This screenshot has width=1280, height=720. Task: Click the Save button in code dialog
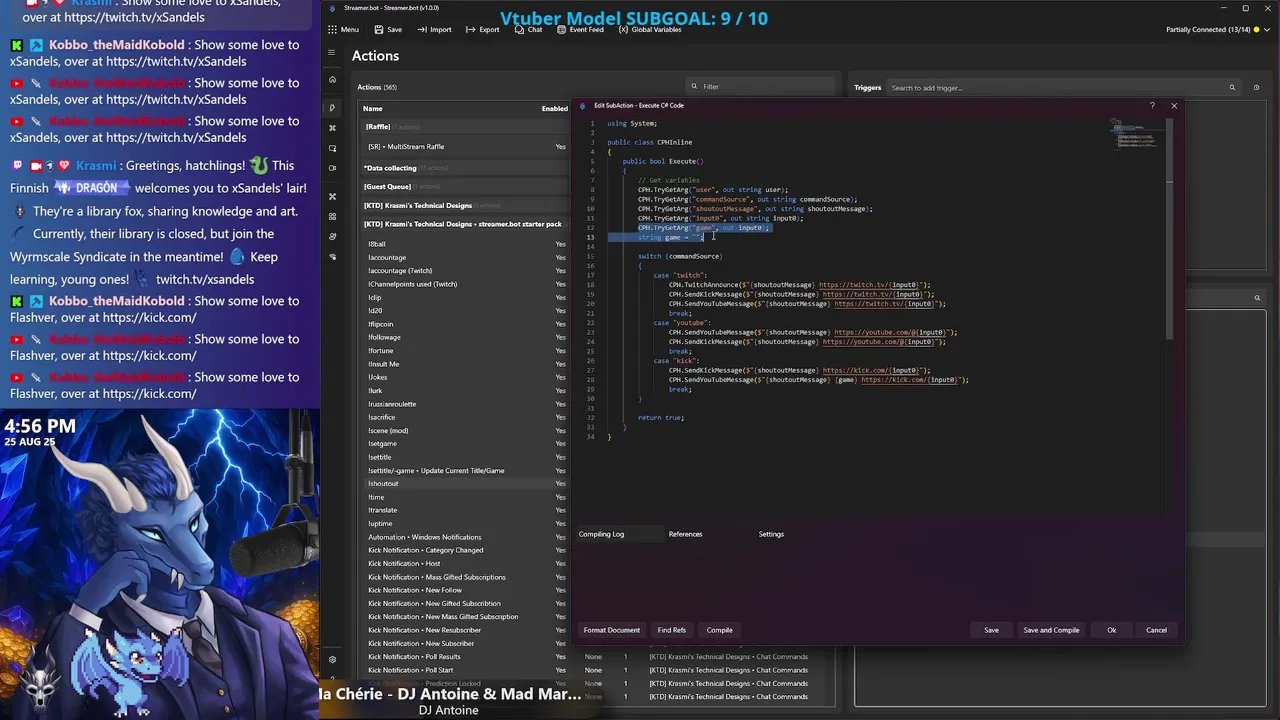coord(991,630)
